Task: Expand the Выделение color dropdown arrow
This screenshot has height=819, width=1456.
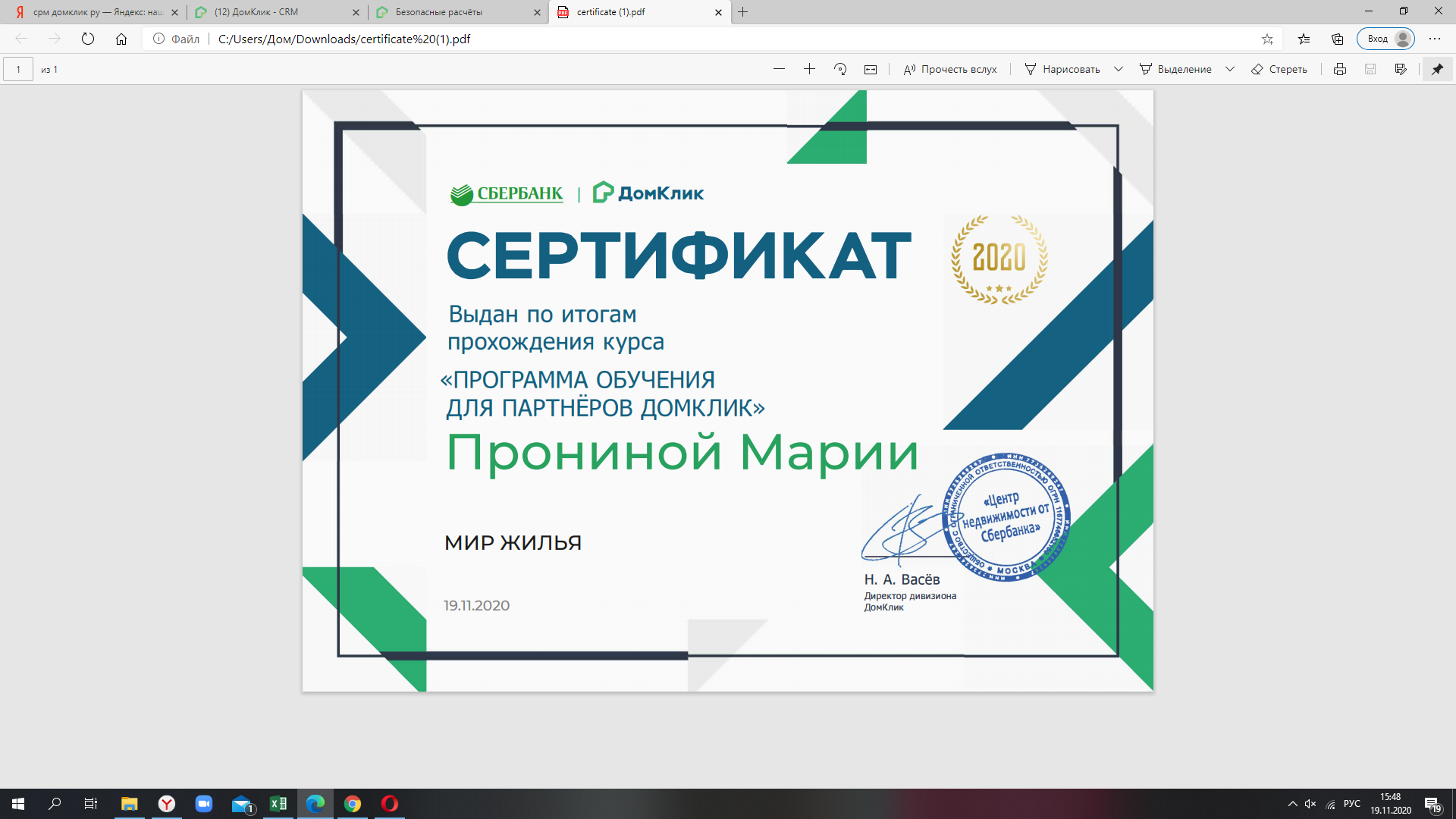Action: (x=1230, y=69)
